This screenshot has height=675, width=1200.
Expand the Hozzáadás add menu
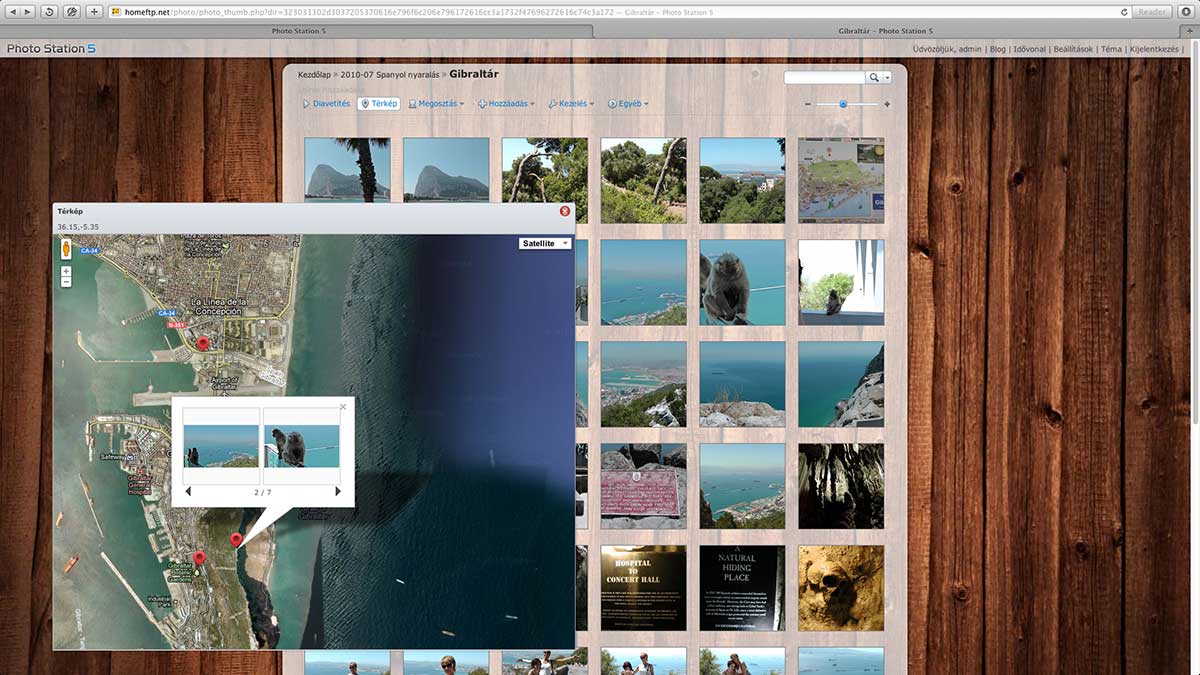[x=506, y=104]
